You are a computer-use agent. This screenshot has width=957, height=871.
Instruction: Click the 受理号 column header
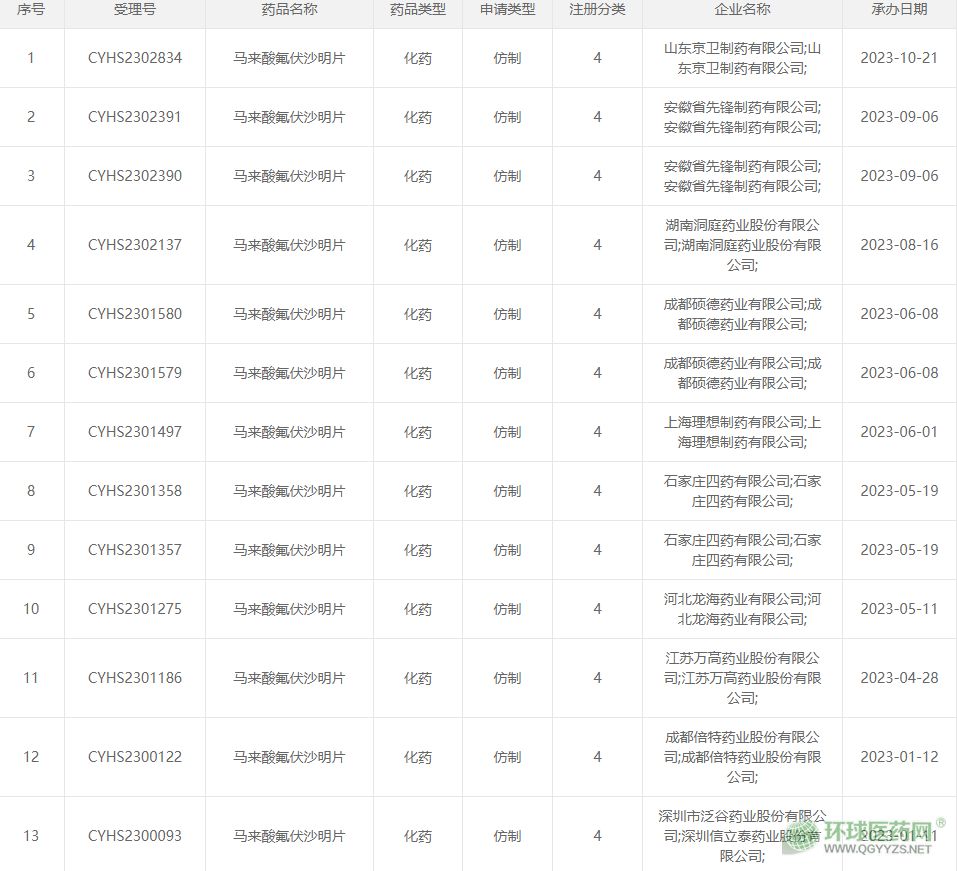[x=135, y=10]
